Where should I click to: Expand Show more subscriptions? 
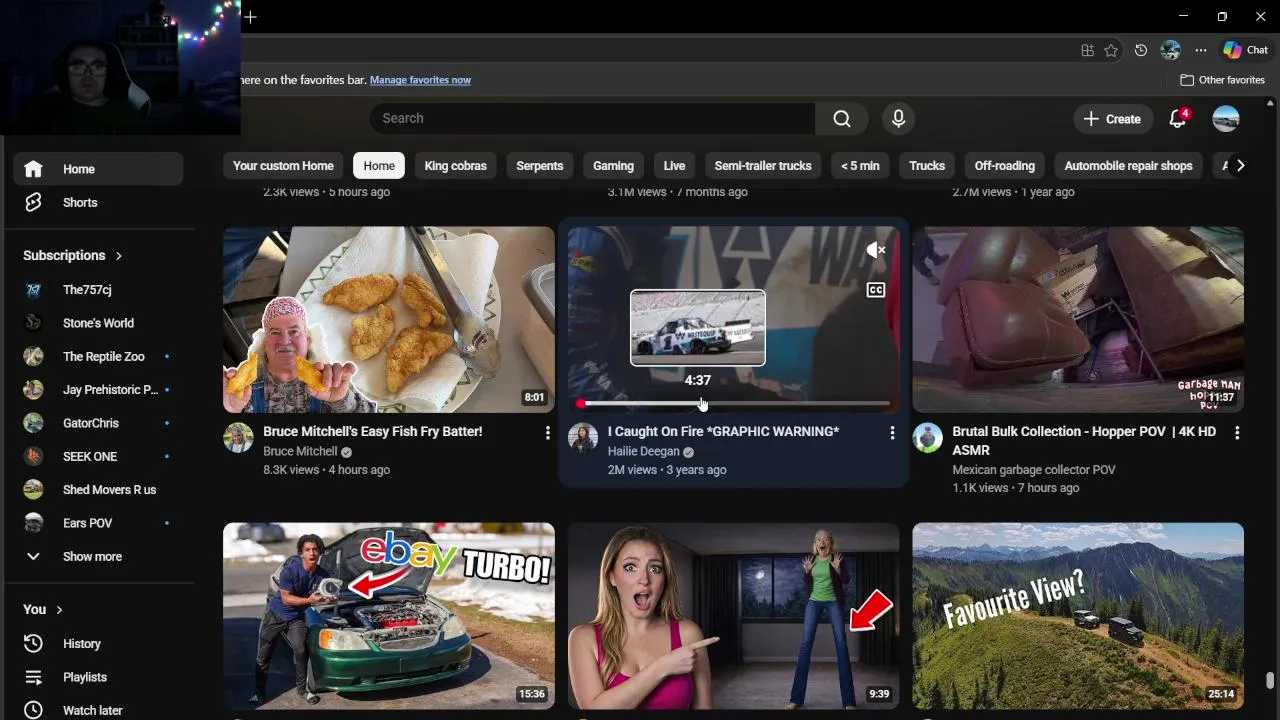[98, 556]
